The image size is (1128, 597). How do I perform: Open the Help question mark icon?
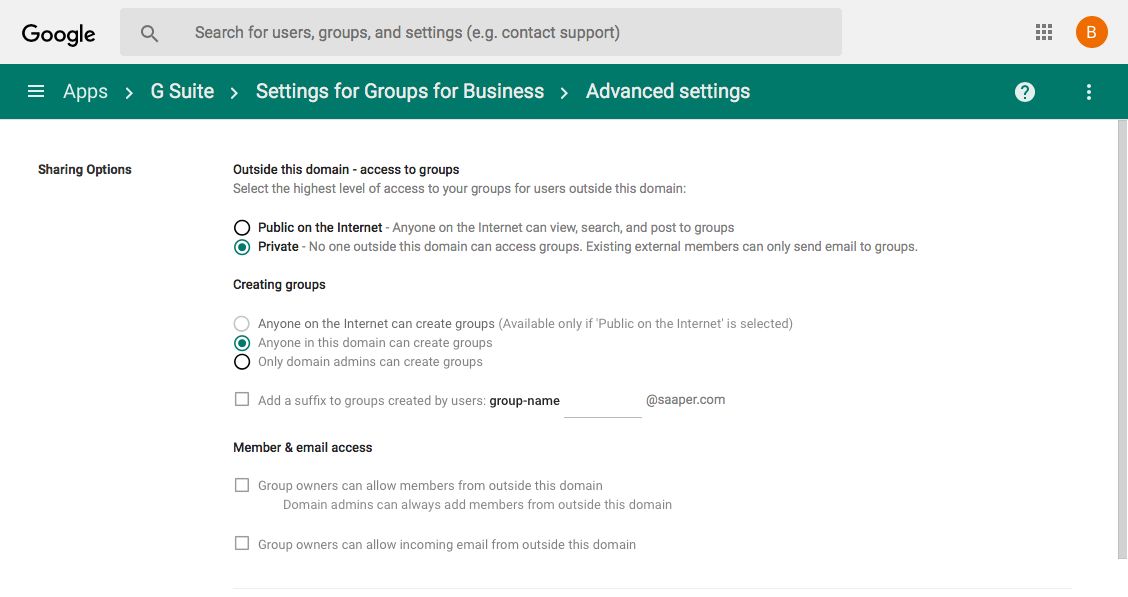pos(1024,92)
